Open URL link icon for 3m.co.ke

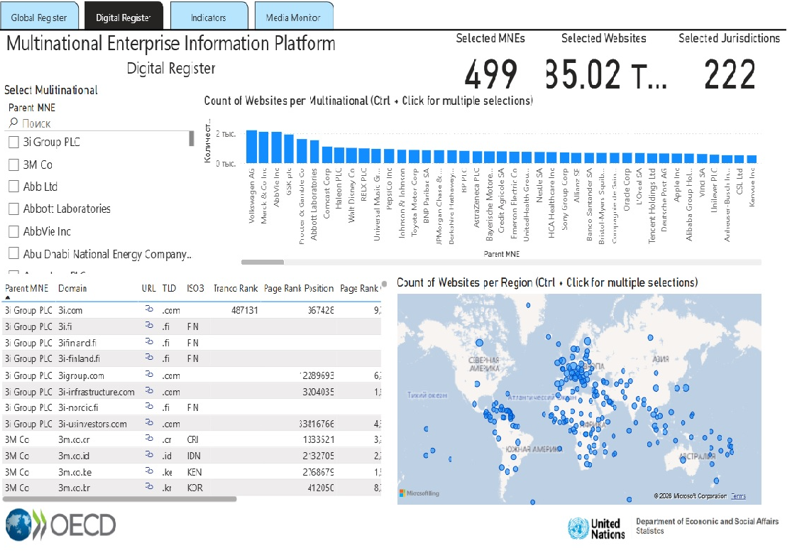pos(149,471)
